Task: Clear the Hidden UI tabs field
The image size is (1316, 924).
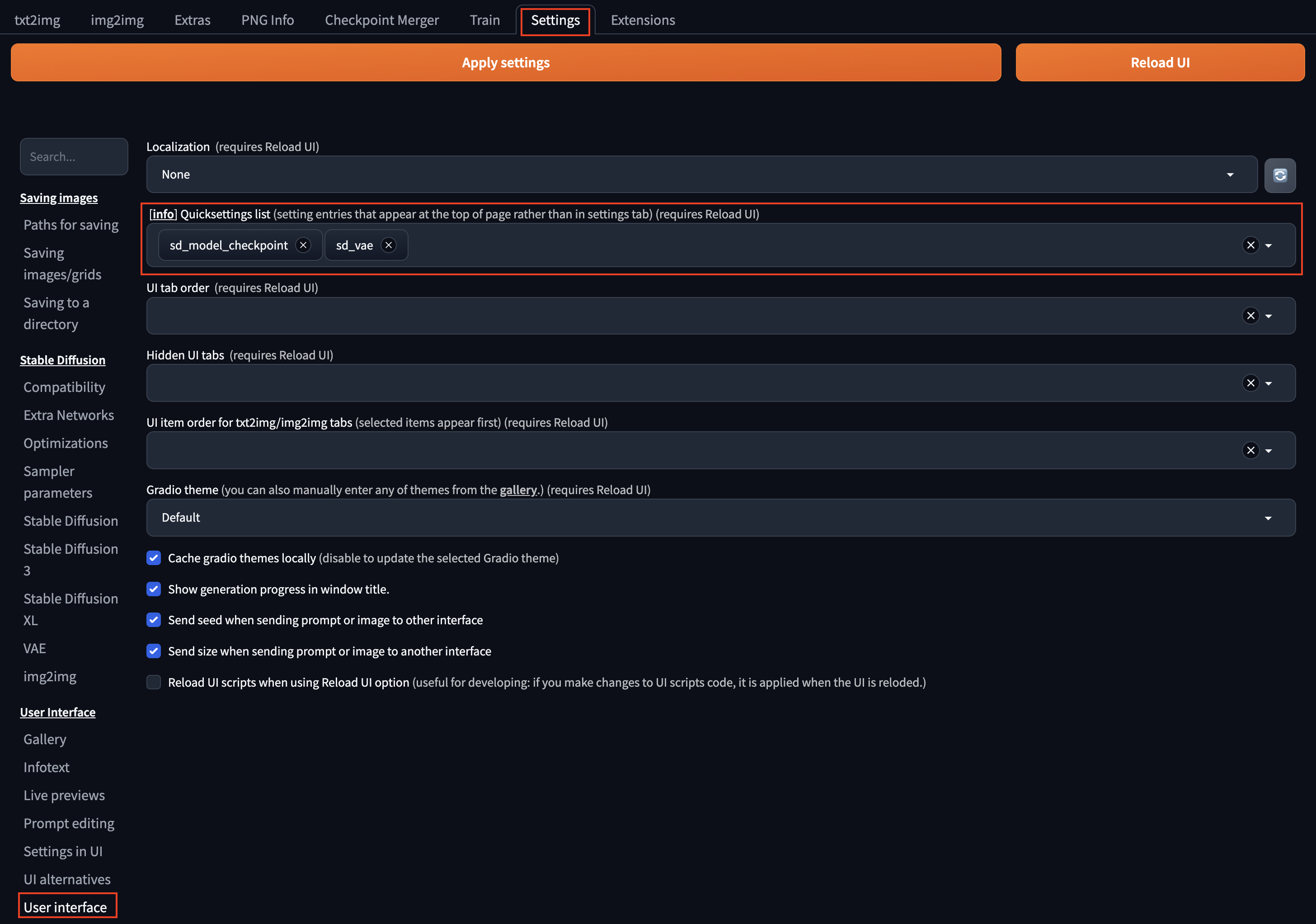Action: pyautogui.click(x=1250, y=383)
